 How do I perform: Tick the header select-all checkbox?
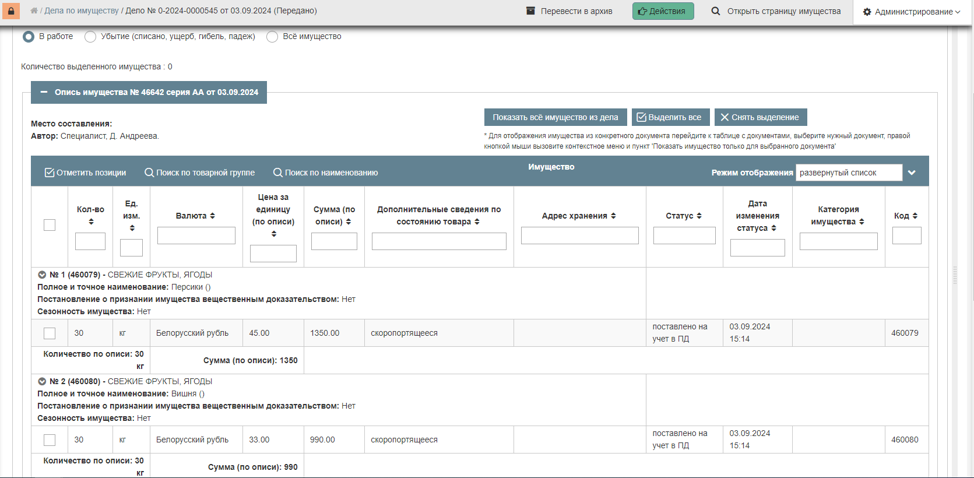pyautogui.click(x=49, y=225)
